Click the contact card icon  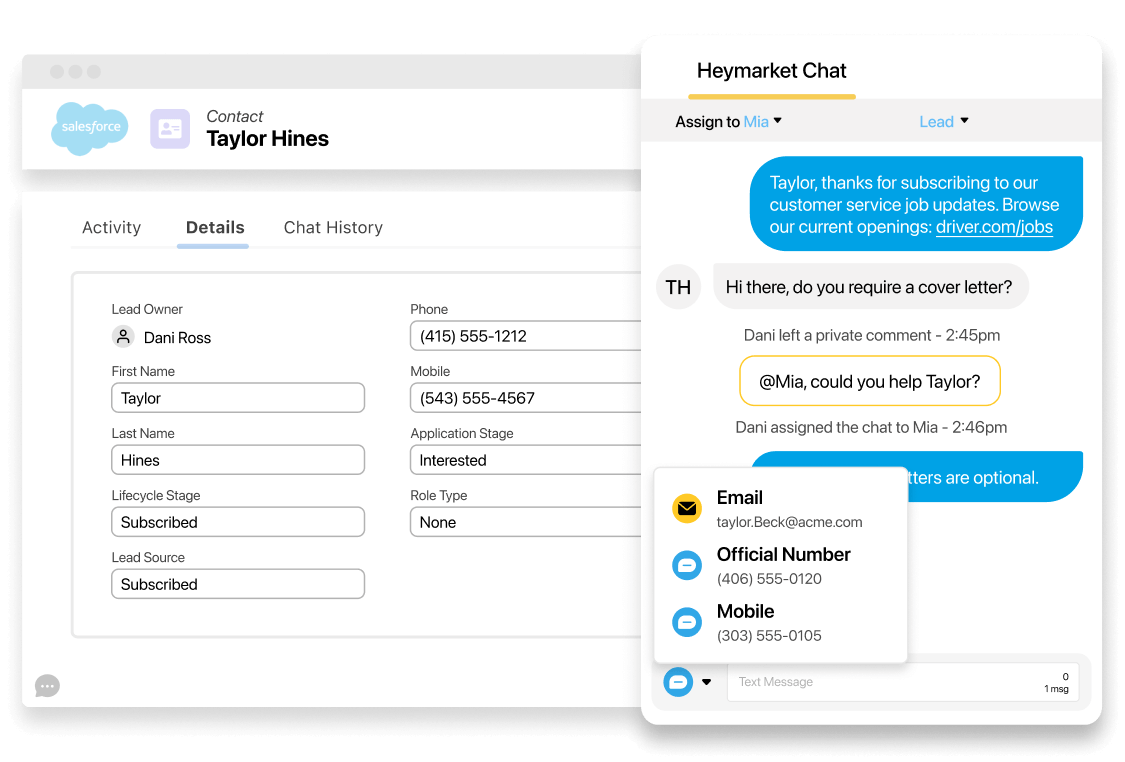click(x=170, y=129)
